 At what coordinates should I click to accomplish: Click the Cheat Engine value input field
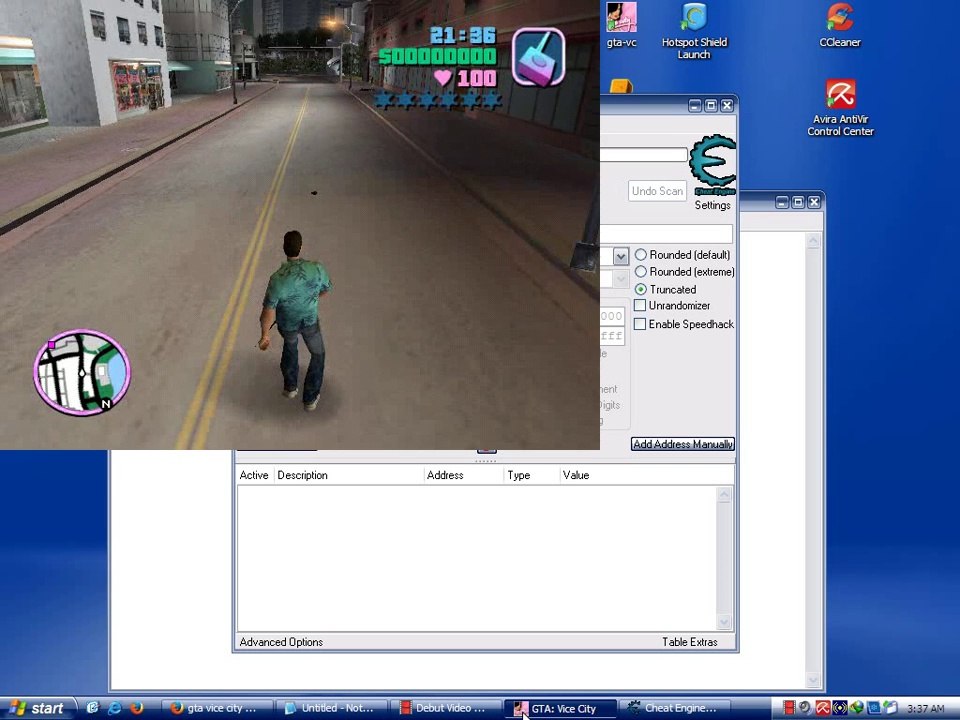point(666,233)
